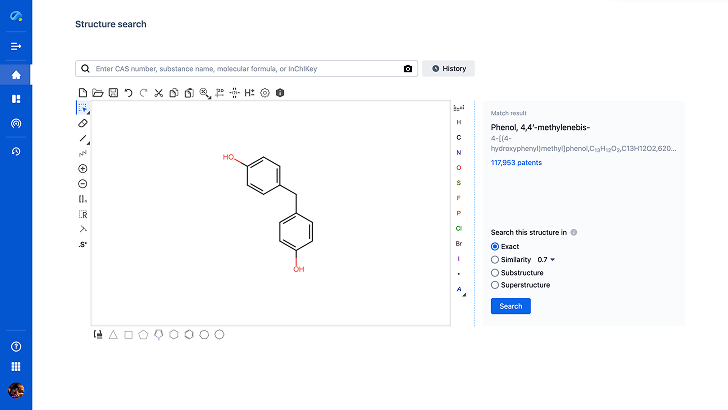Click the camera image search icon
The height and width of the screenshot is (410, 728).
click(408, 69)
